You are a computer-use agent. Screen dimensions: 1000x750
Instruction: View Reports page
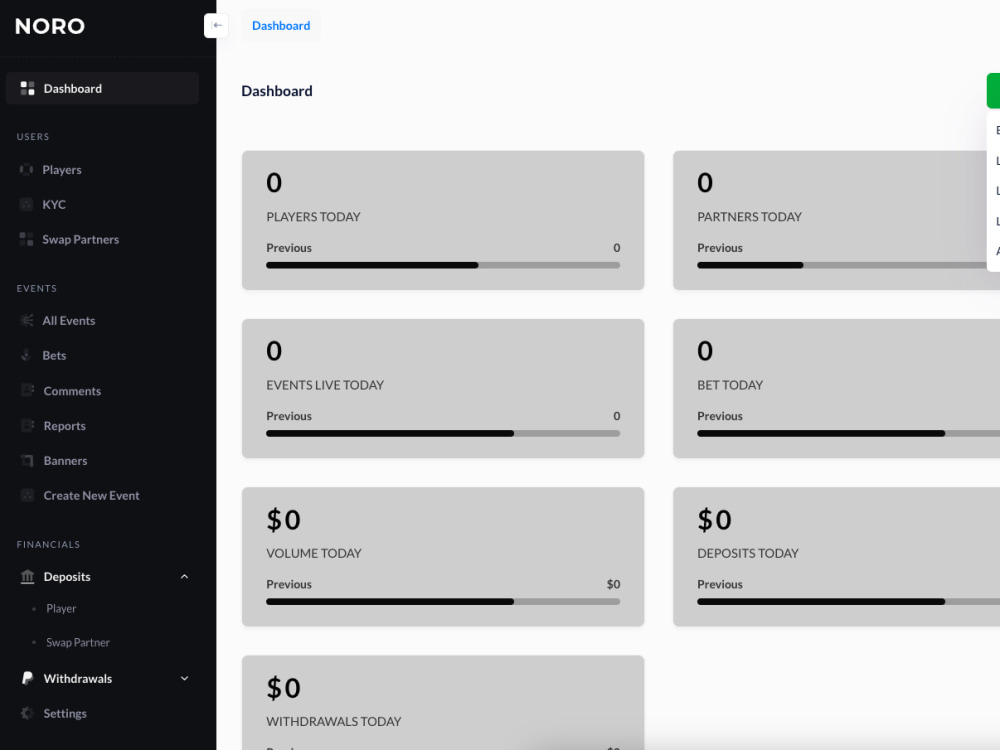[64, 426]
